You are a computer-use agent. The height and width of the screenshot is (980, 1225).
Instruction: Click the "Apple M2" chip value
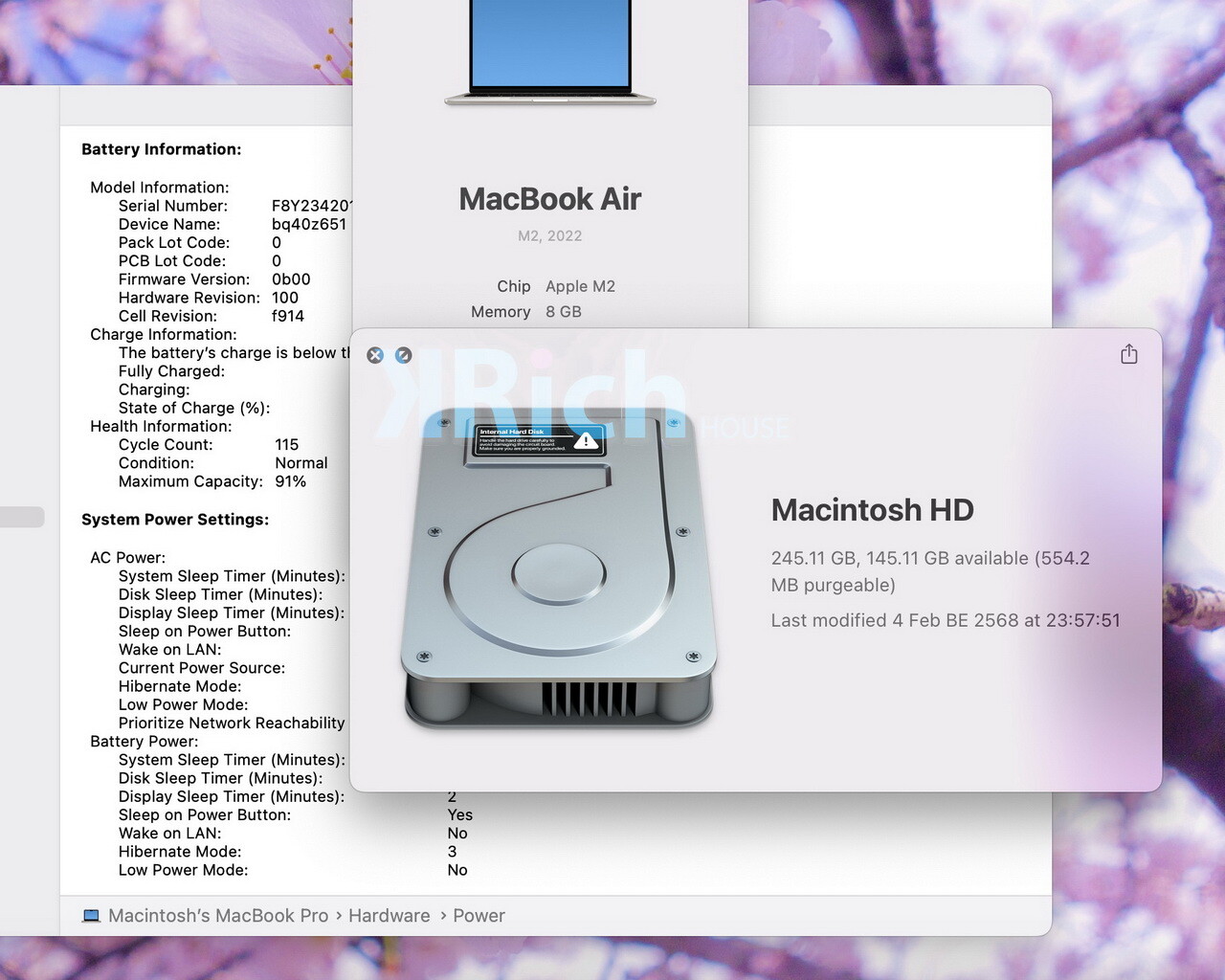pyautogui.click(x=581, y=286)
